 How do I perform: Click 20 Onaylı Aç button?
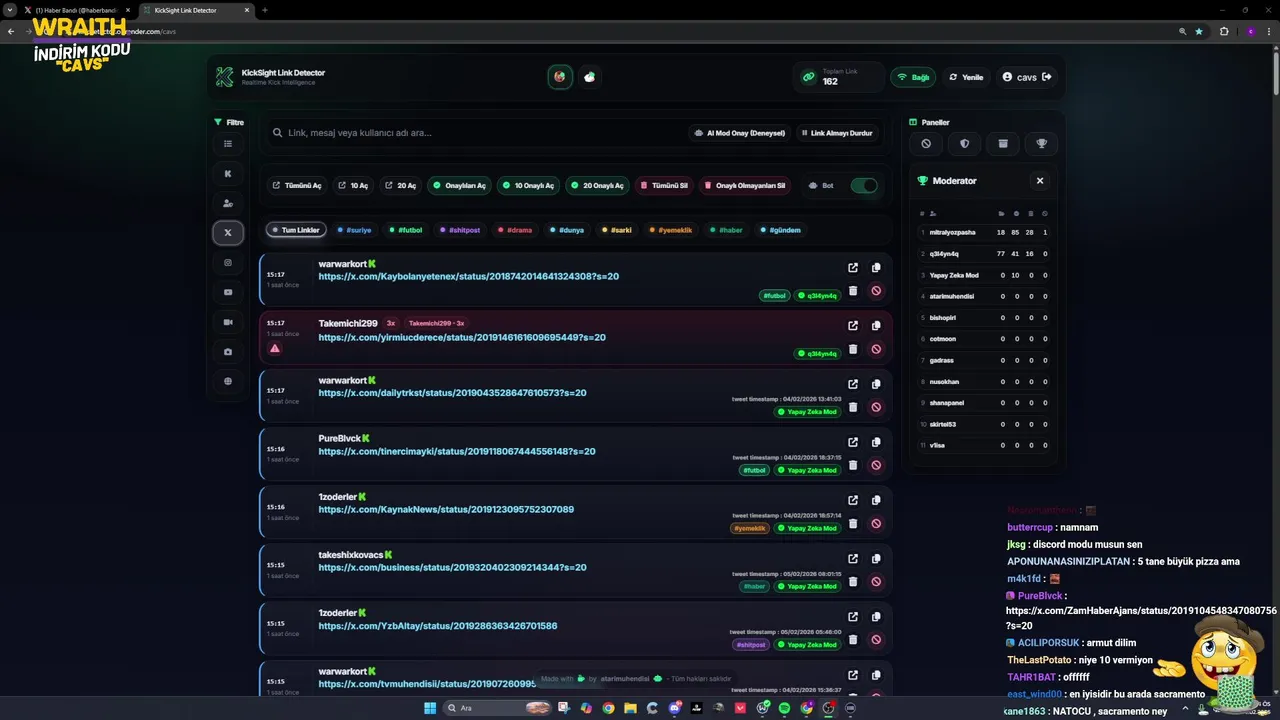(x=597, y=185)
